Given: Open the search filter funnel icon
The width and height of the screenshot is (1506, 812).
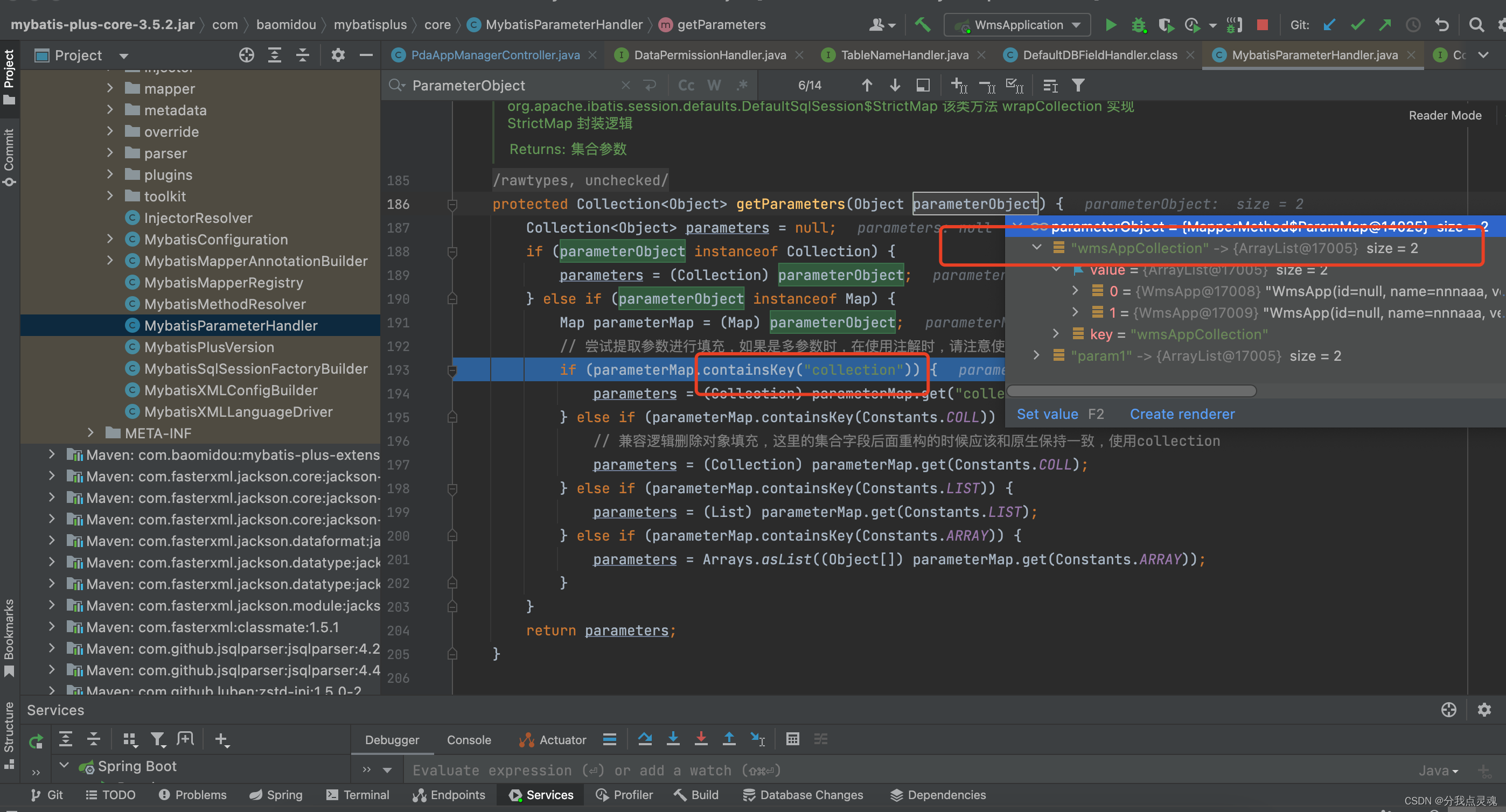Looking at the screenshot, I should pos(1078,86).
